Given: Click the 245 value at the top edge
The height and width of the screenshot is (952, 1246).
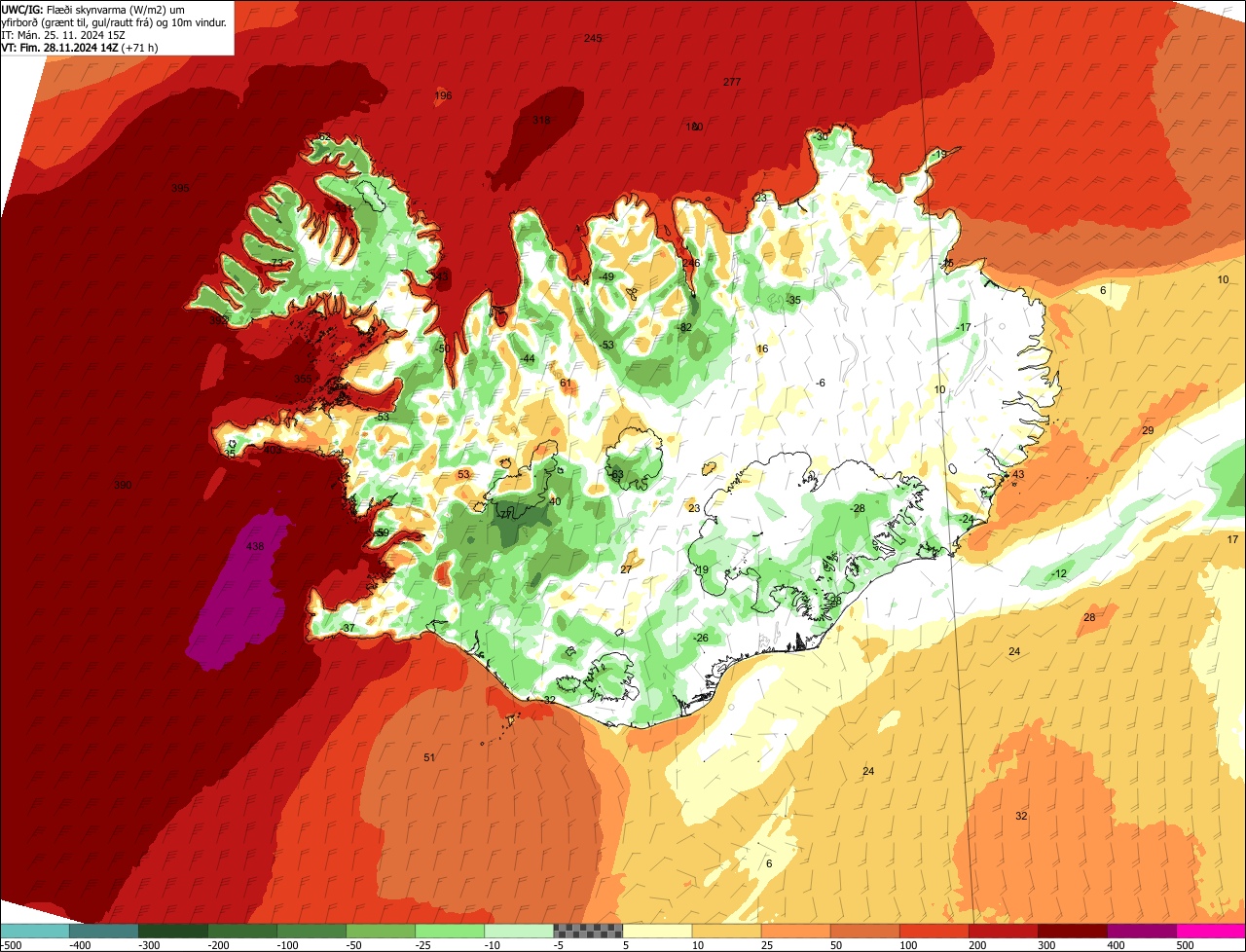Looking at the screenshot, I should coord(593,38).
